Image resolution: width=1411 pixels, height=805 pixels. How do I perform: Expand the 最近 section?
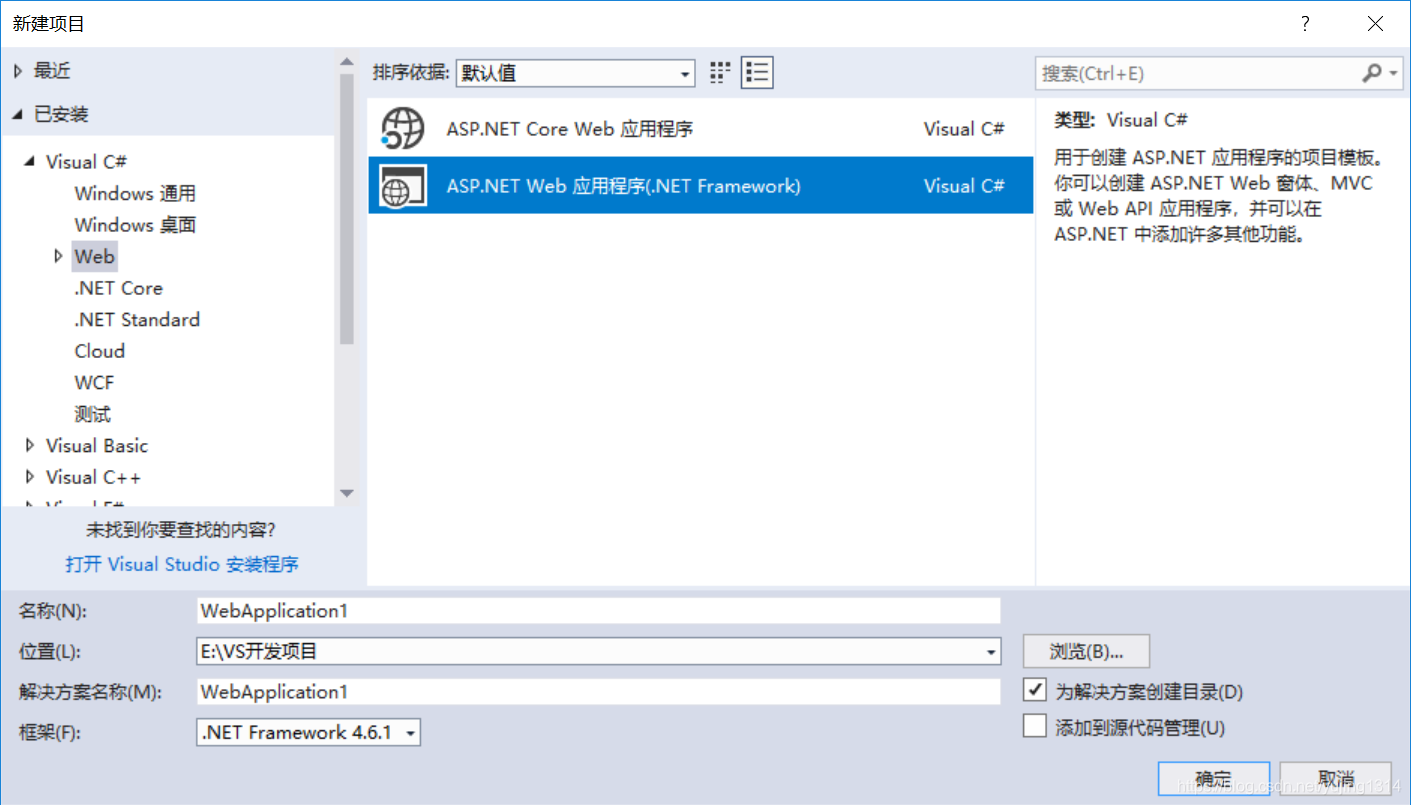tap(18, 71)
